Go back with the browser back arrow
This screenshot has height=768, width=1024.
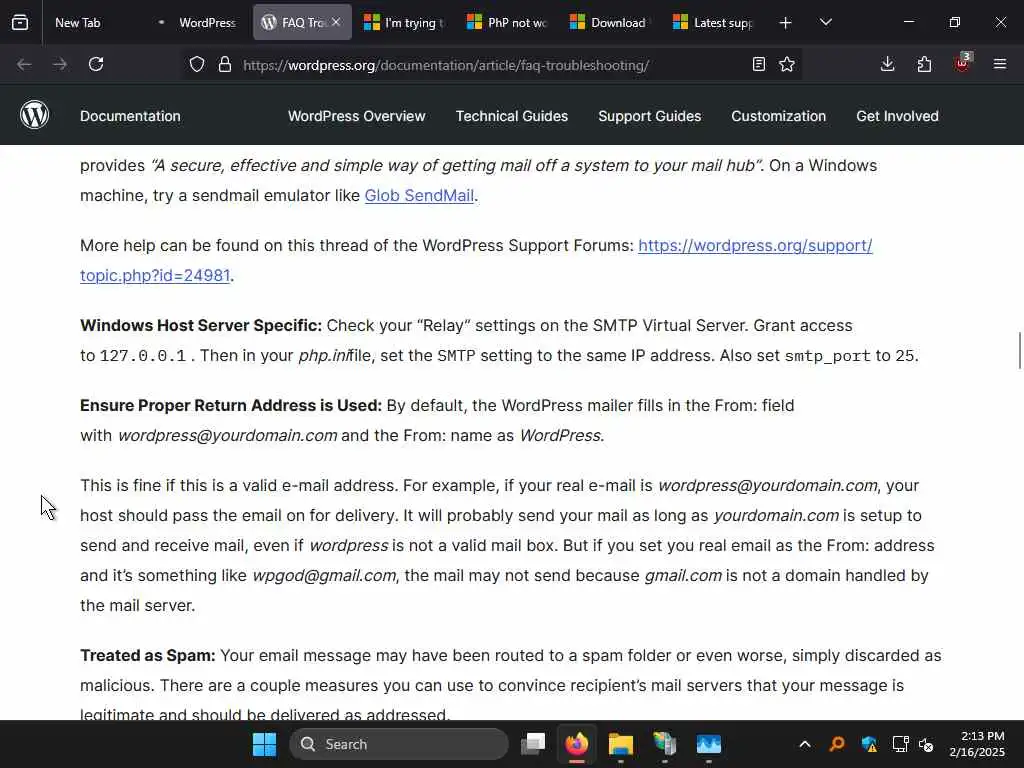coord(24,64)
